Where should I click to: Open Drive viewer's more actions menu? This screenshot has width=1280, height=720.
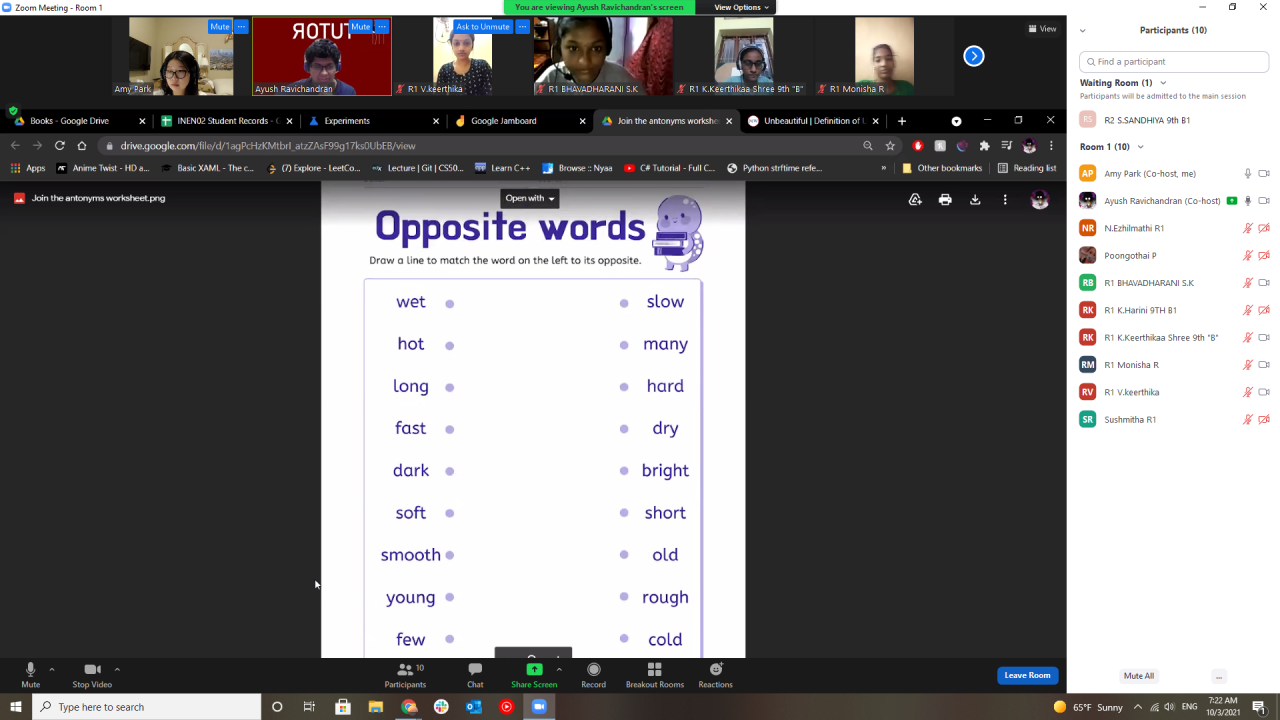1005,199
